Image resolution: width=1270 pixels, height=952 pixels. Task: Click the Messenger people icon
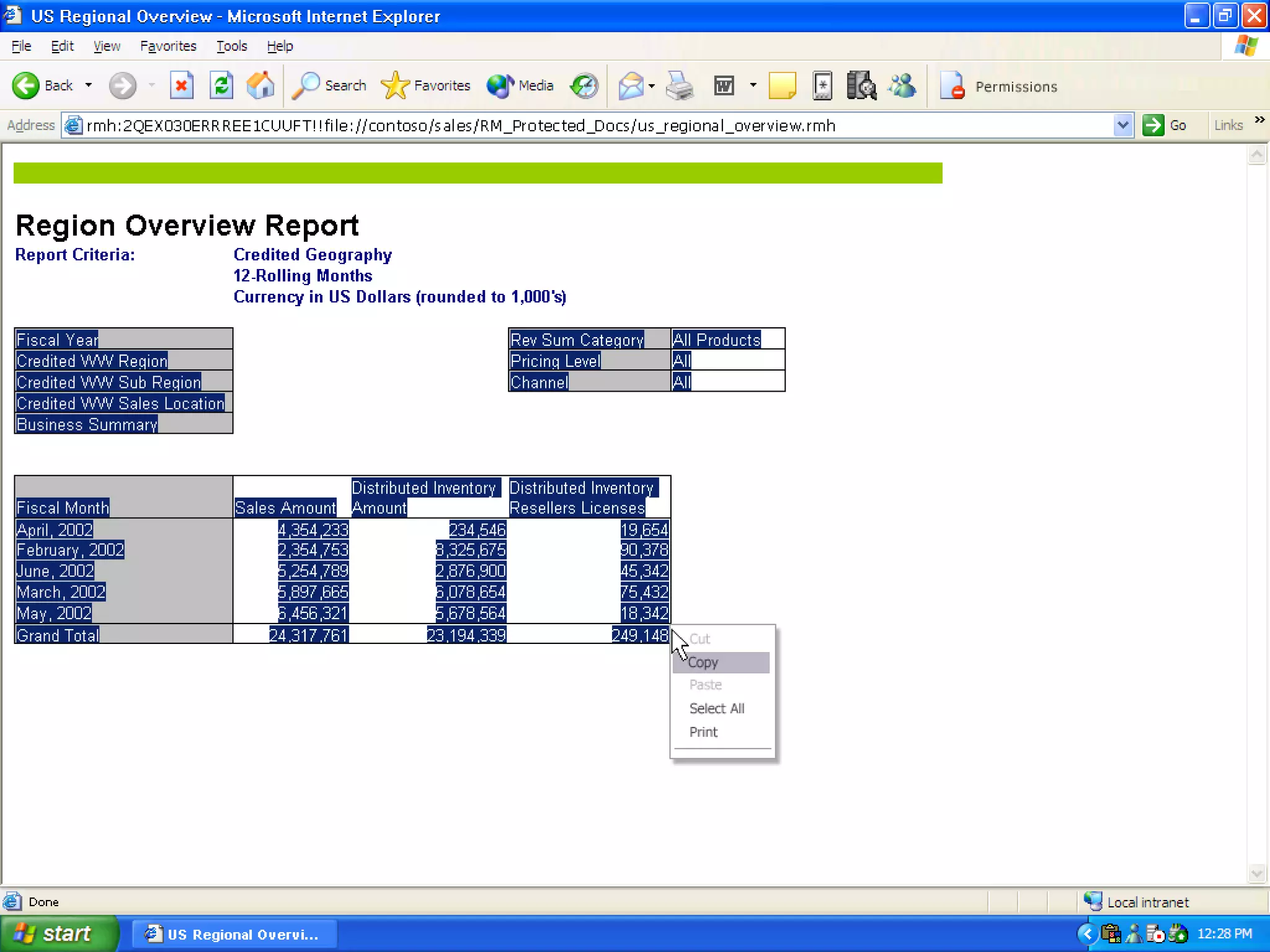(x=902, y=86)
